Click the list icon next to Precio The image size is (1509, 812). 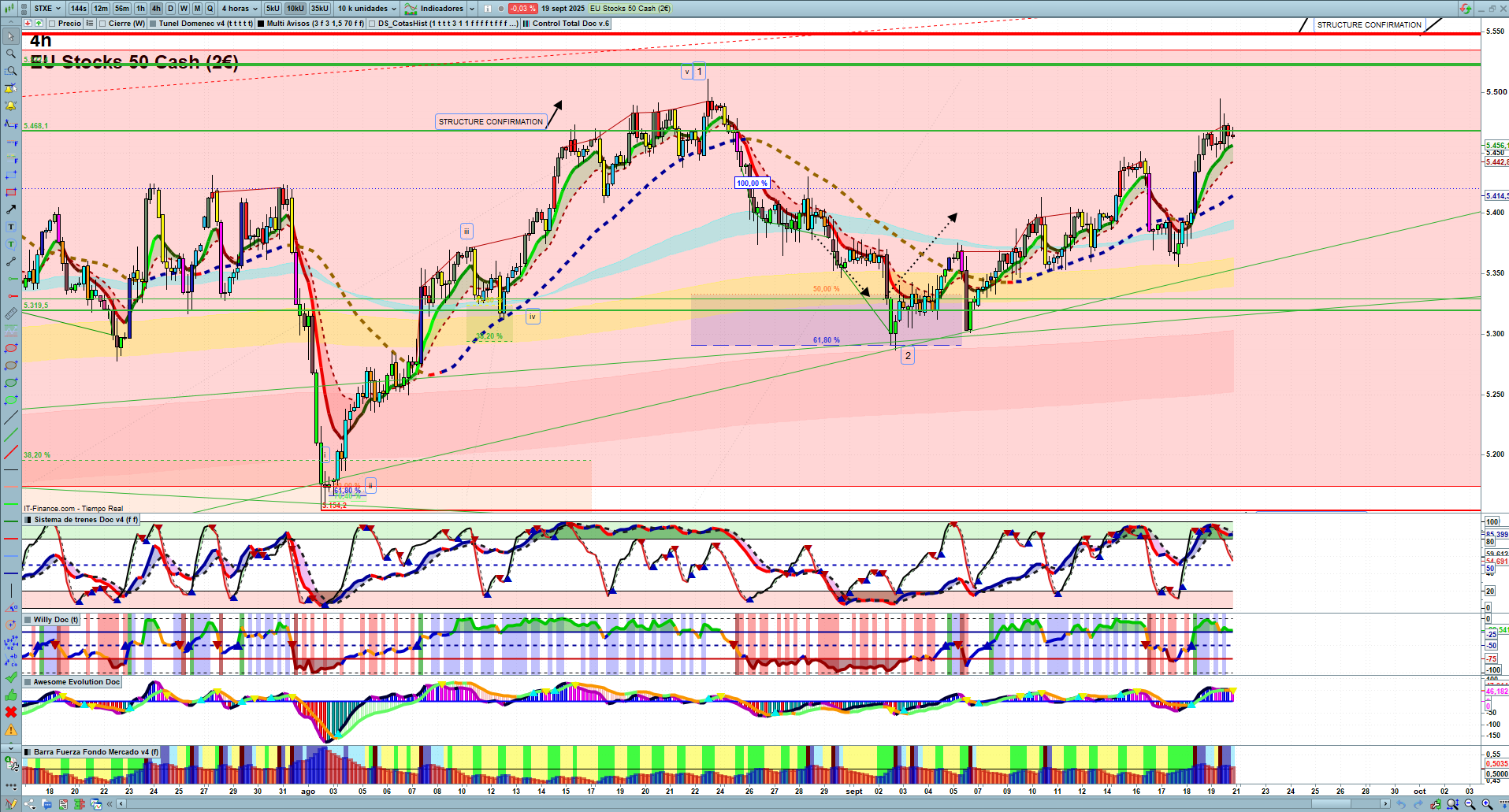coord(90,24)
